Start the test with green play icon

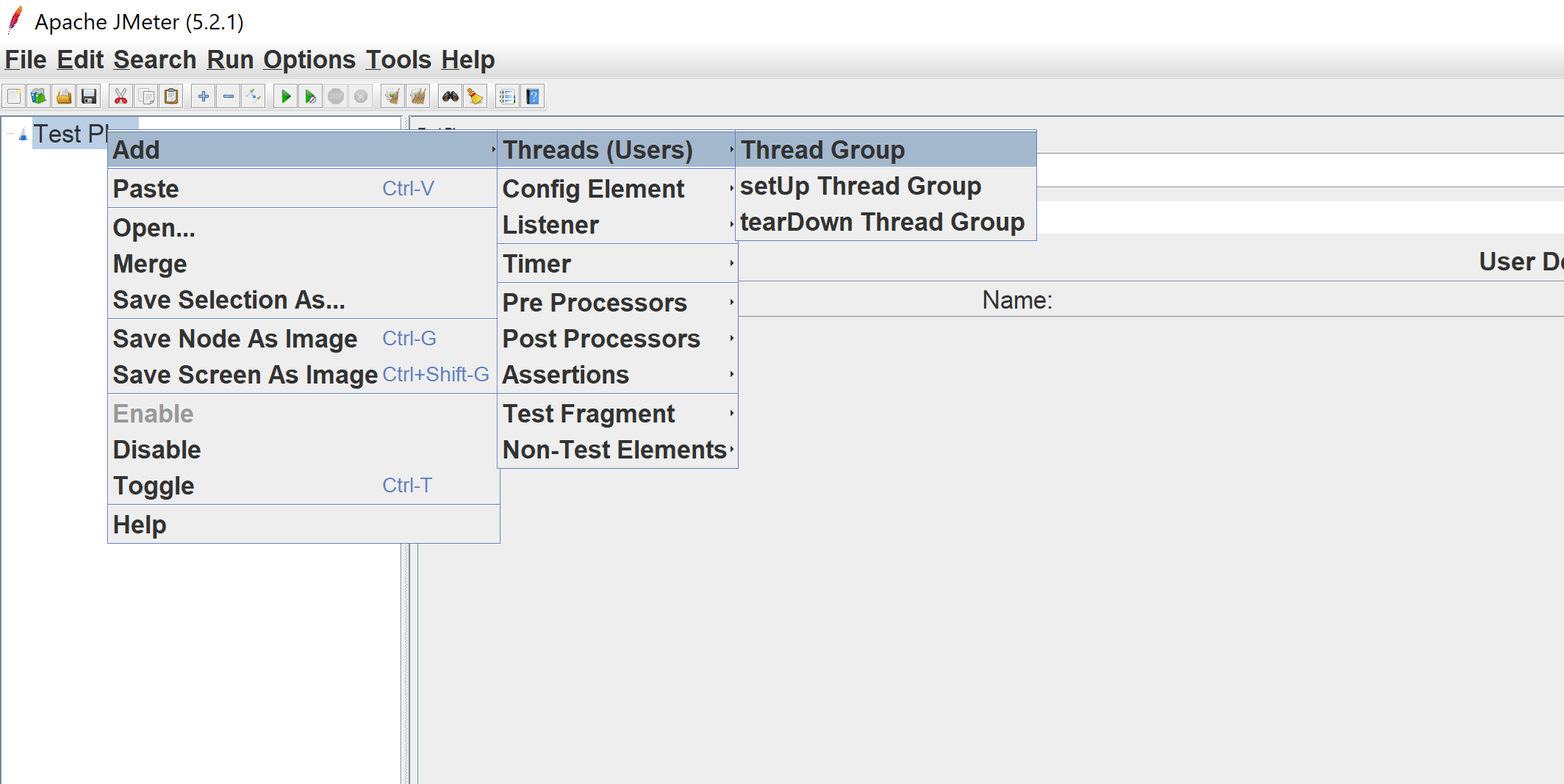(286, 96)
